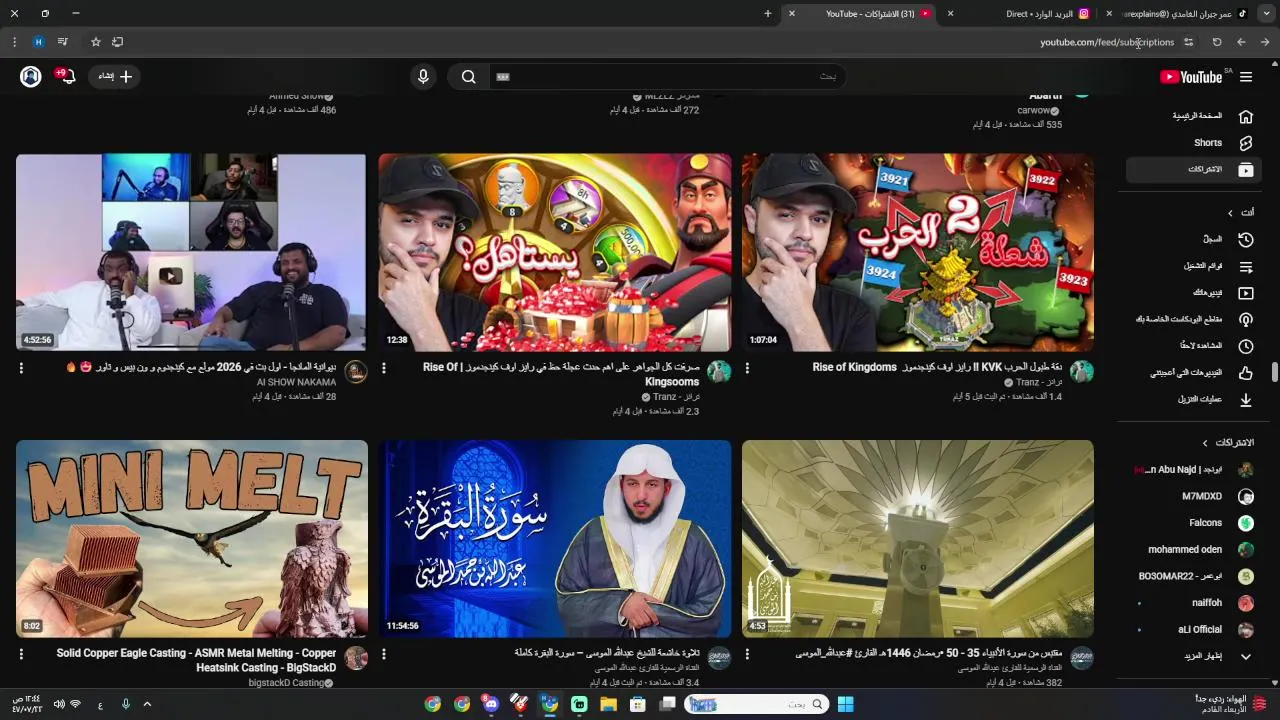Open the browser three-dot menu
Image resolution: width=1280 pixels, height=720 pixels.
[14, 42]
